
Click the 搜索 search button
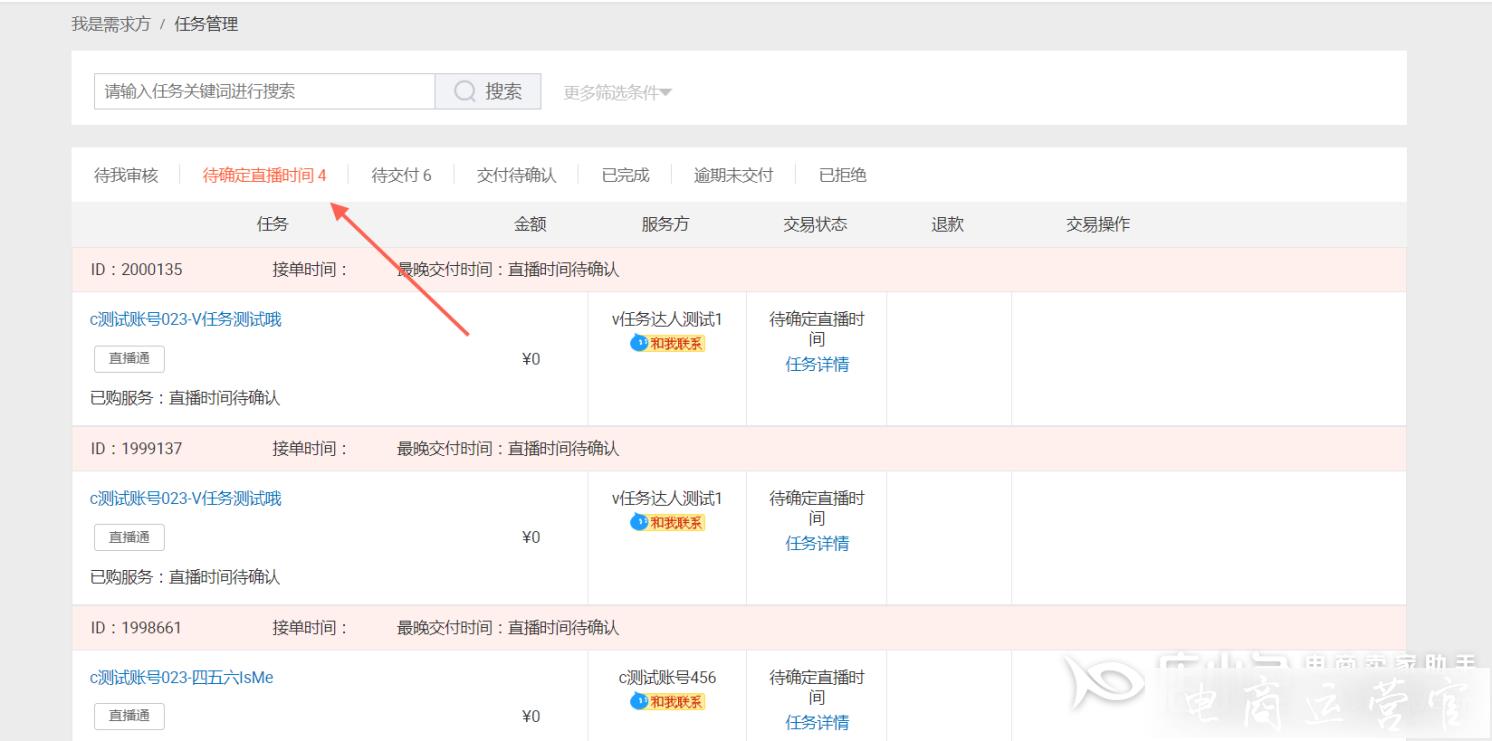click(x=488, y=91)
